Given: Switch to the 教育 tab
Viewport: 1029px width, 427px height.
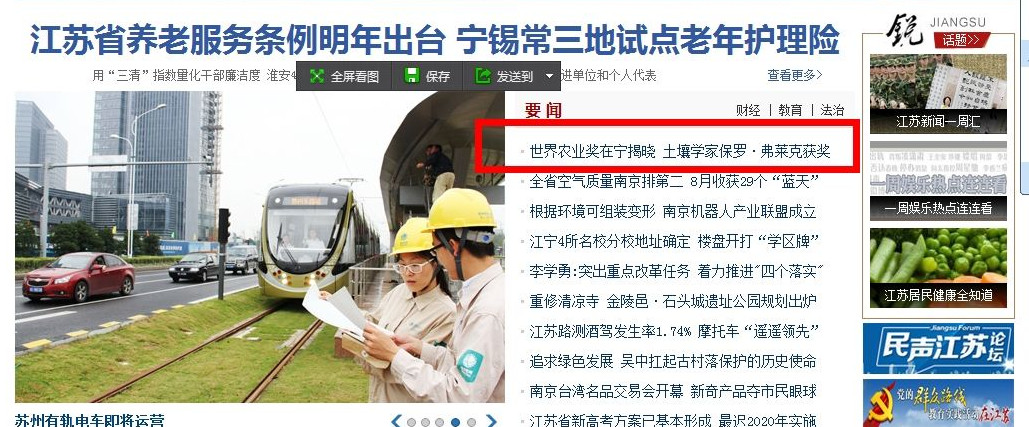Looking at the screenshot, I should (790, 110).
